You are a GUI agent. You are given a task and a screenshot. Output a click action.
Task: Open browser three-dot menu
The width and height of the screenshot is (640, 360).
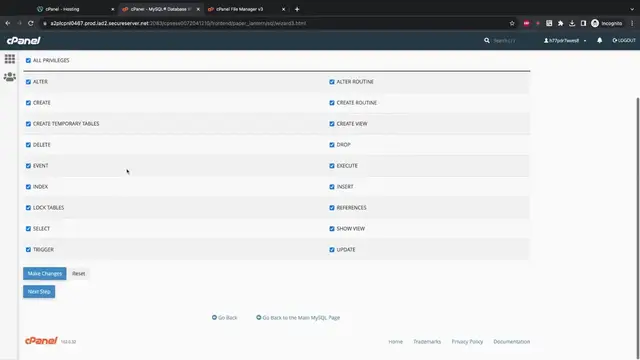point(632,23)
